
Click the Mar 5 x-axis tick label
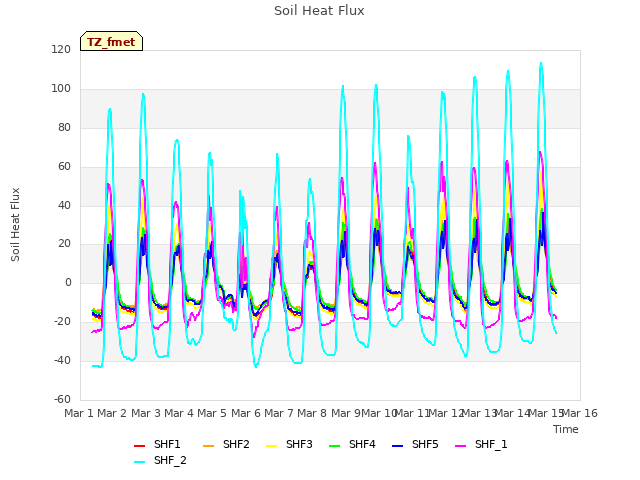click(x=212, y=413)
